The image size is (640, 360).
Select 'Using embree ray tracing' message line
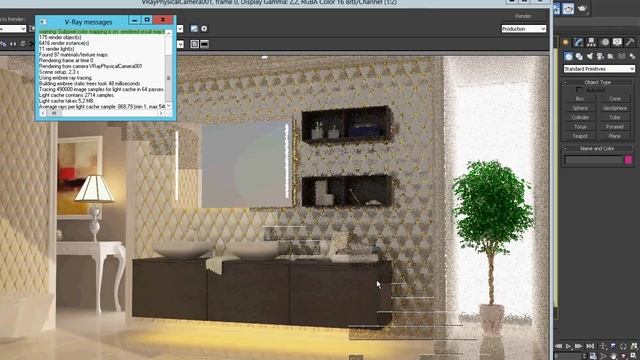coord(65,78)
